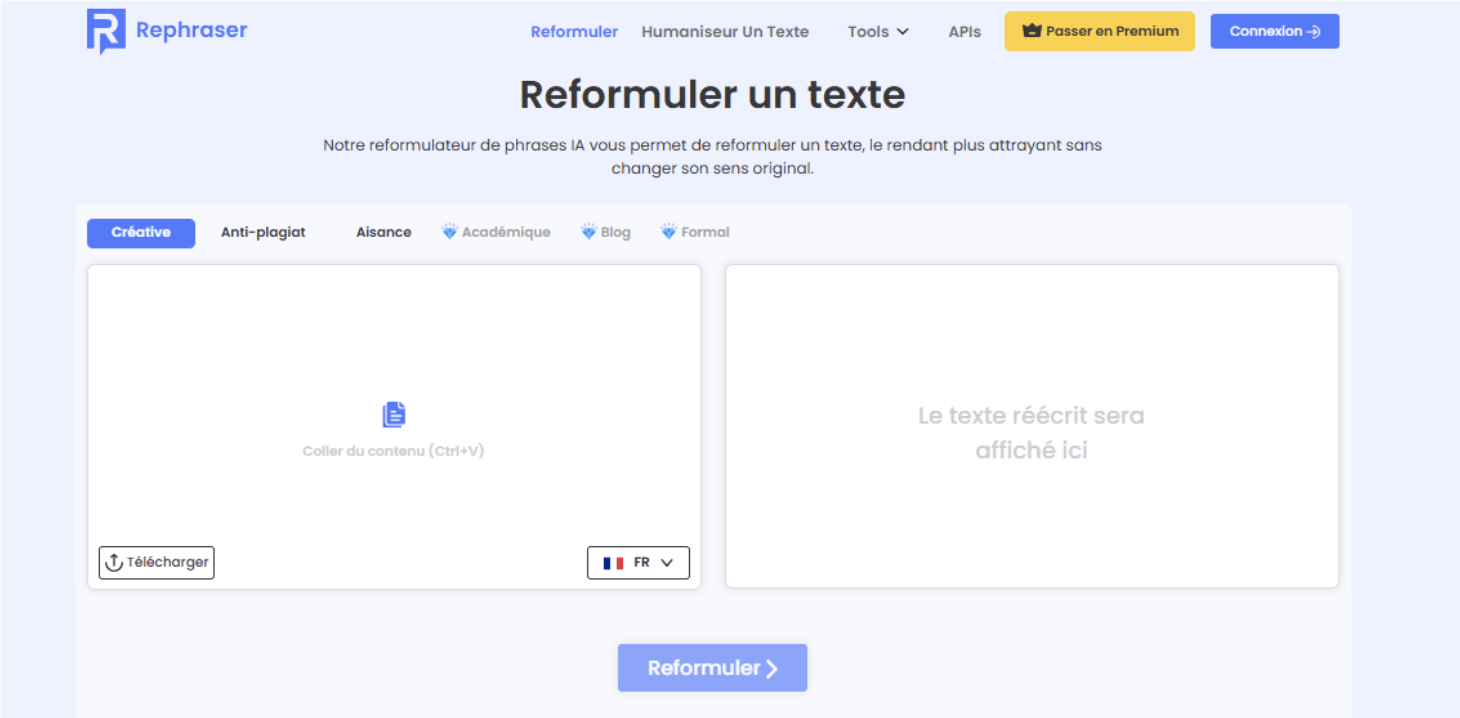Click the Rephraser logo icon

pyautogui.click(x=106, y=30)
